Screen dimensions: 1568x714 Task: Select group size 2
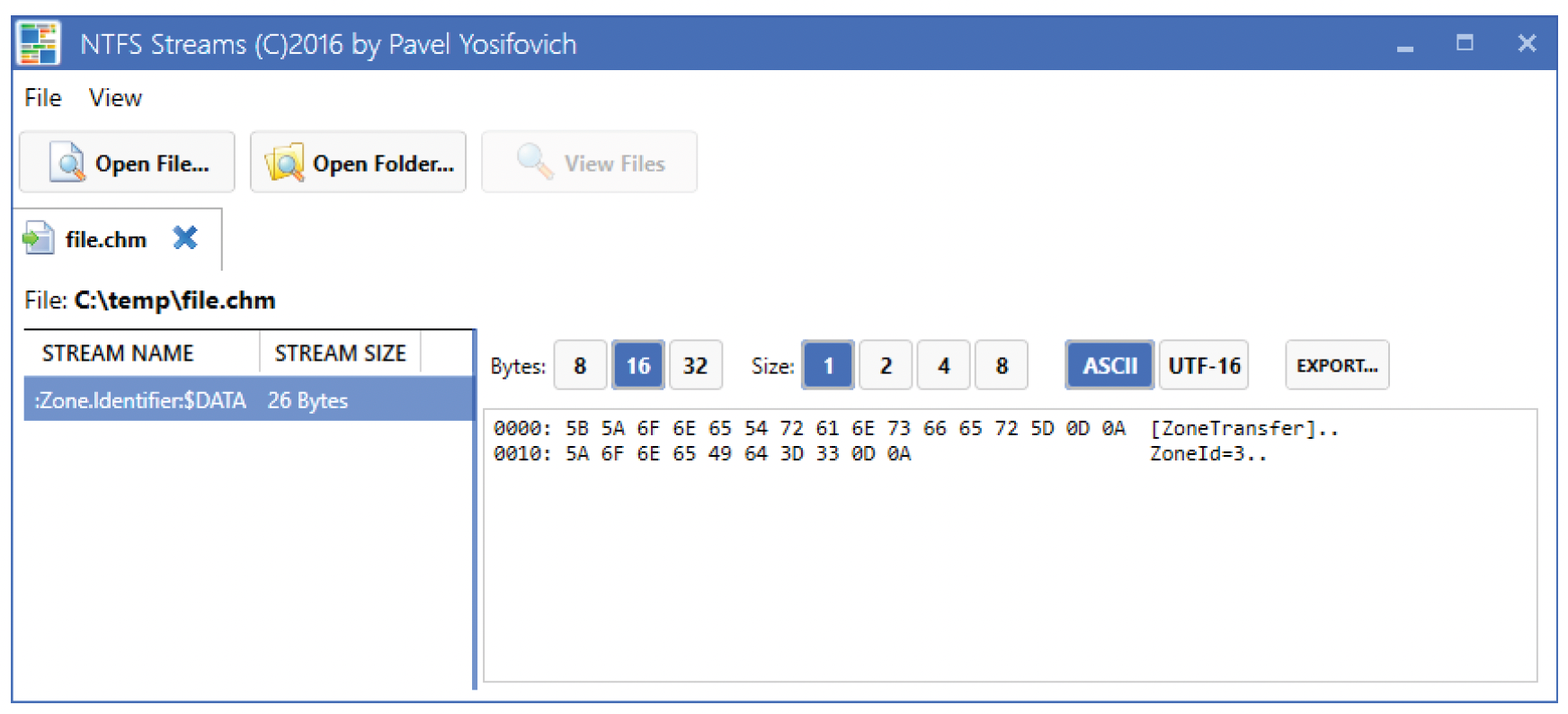[x=886, y=365]
